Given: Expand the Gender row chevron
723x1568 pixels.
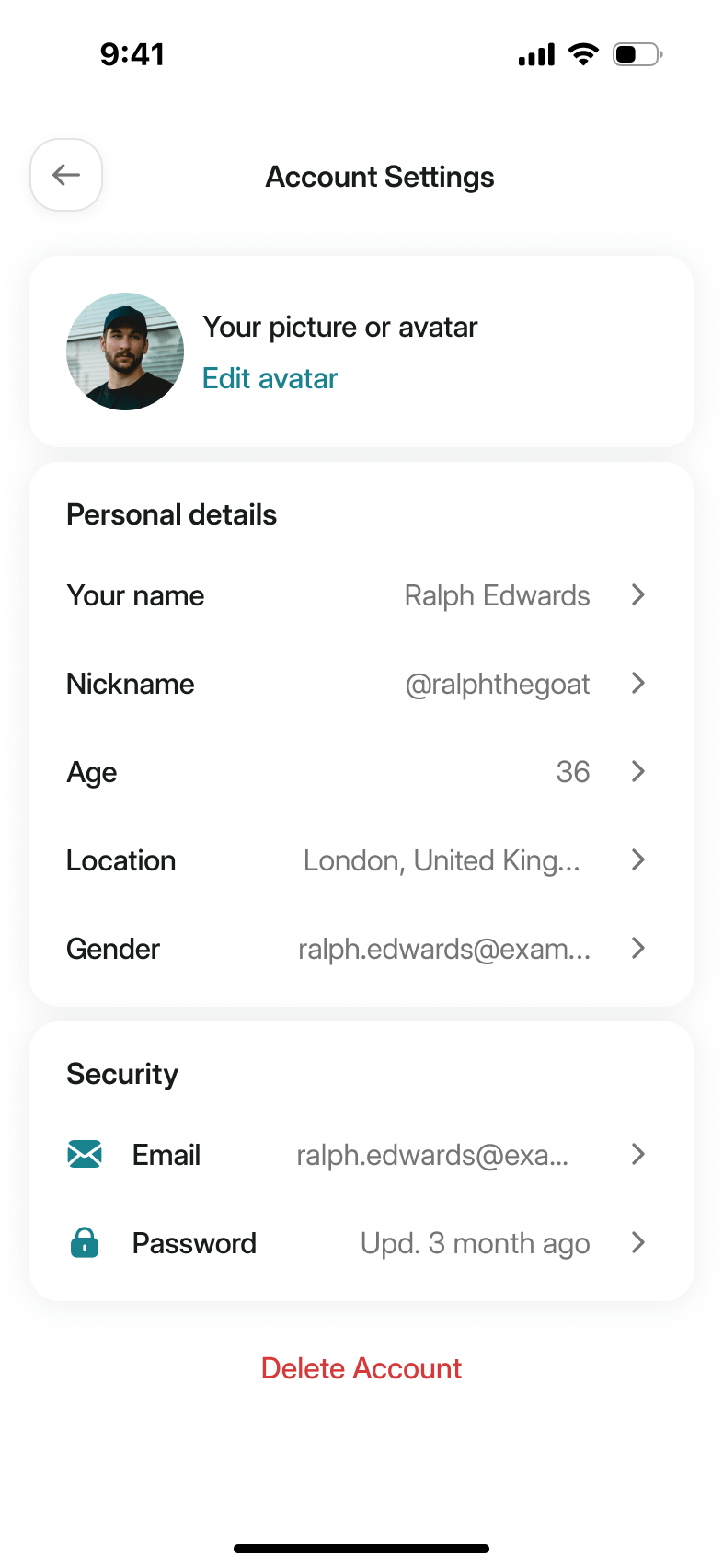Looking at the screenshot, I should 638,949.
